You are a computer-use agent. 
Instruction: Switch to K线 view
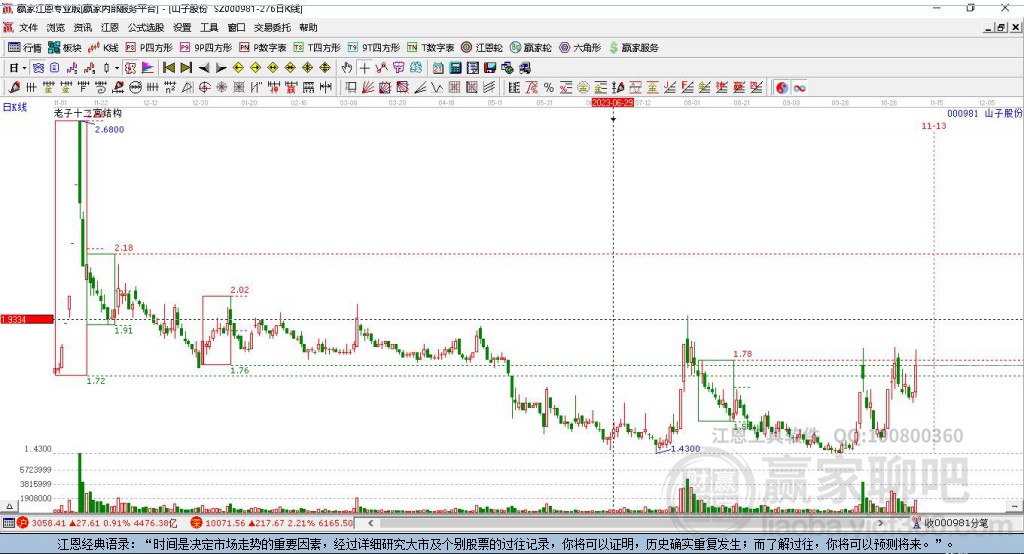click(x=103, y=48)
